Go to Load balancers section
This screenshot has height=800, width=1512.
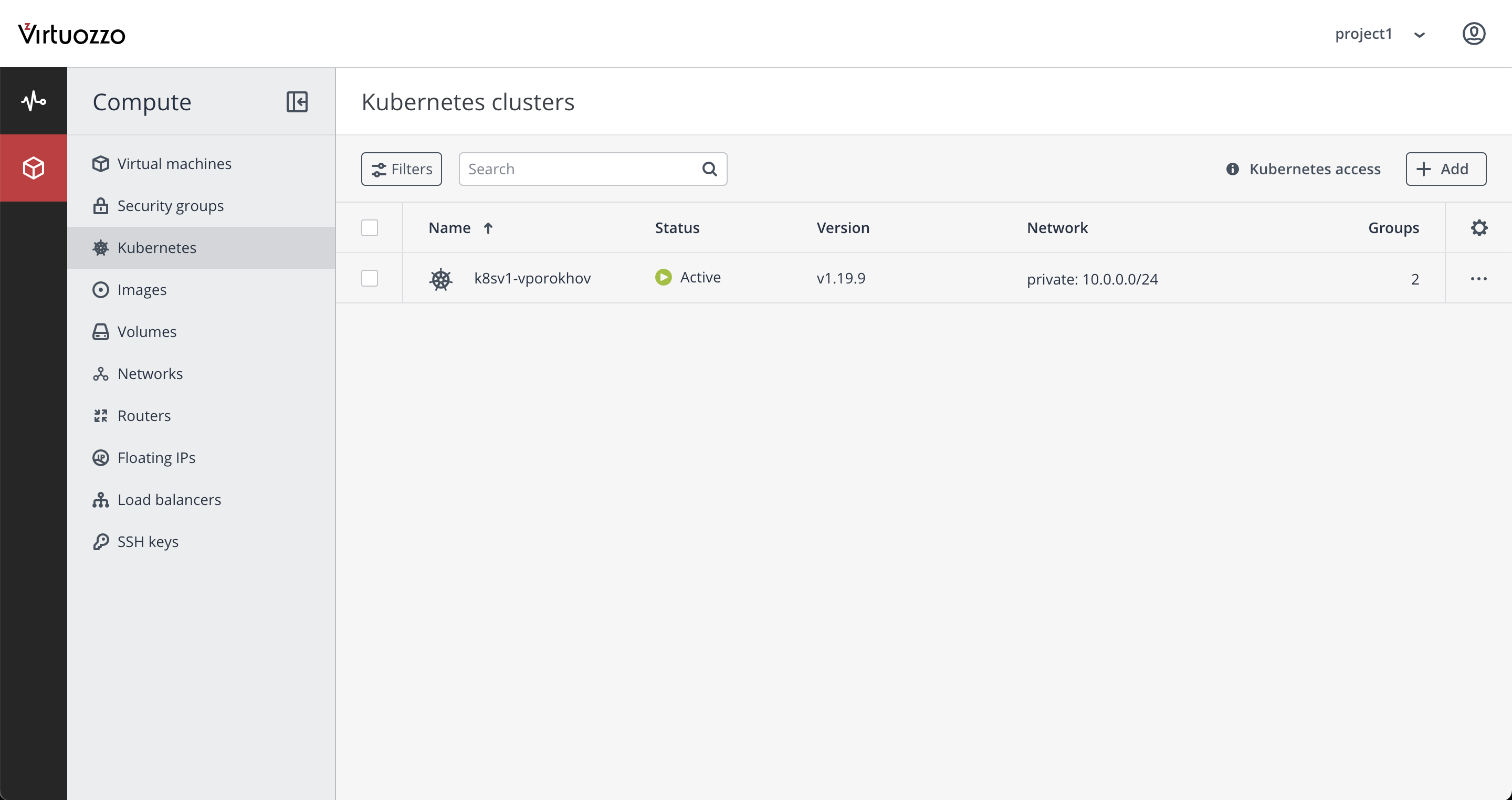[169, 500]
